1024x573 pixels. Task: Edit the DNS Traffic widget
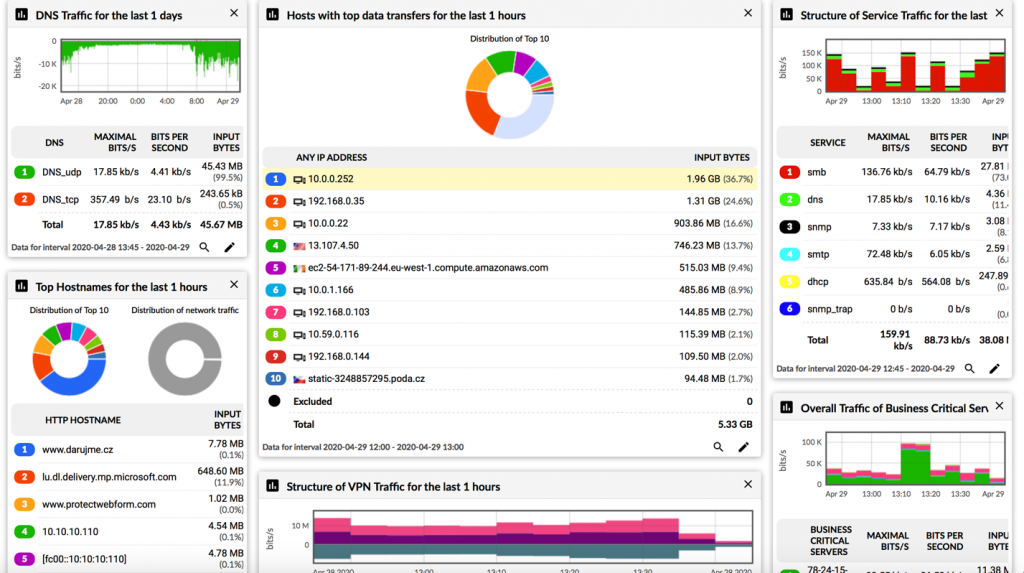click(x=229, y=248)
